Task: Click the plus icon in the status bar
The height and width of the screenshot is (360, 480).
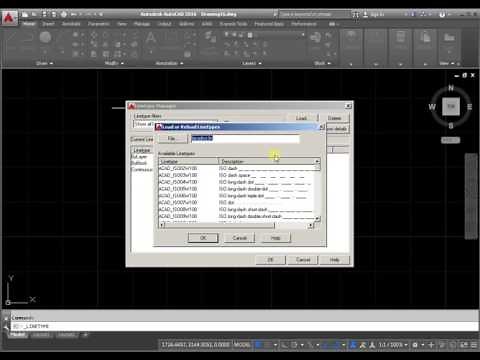Action: pyautogui.click(x=431, y=345)
